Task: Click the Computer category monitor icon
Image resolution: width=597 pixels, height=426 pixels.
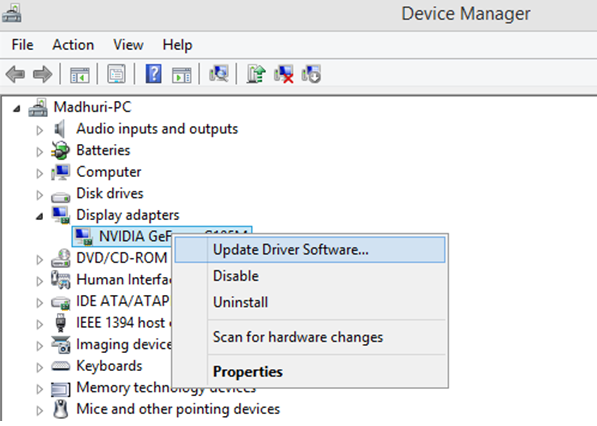Action: (x=60, y=172)
